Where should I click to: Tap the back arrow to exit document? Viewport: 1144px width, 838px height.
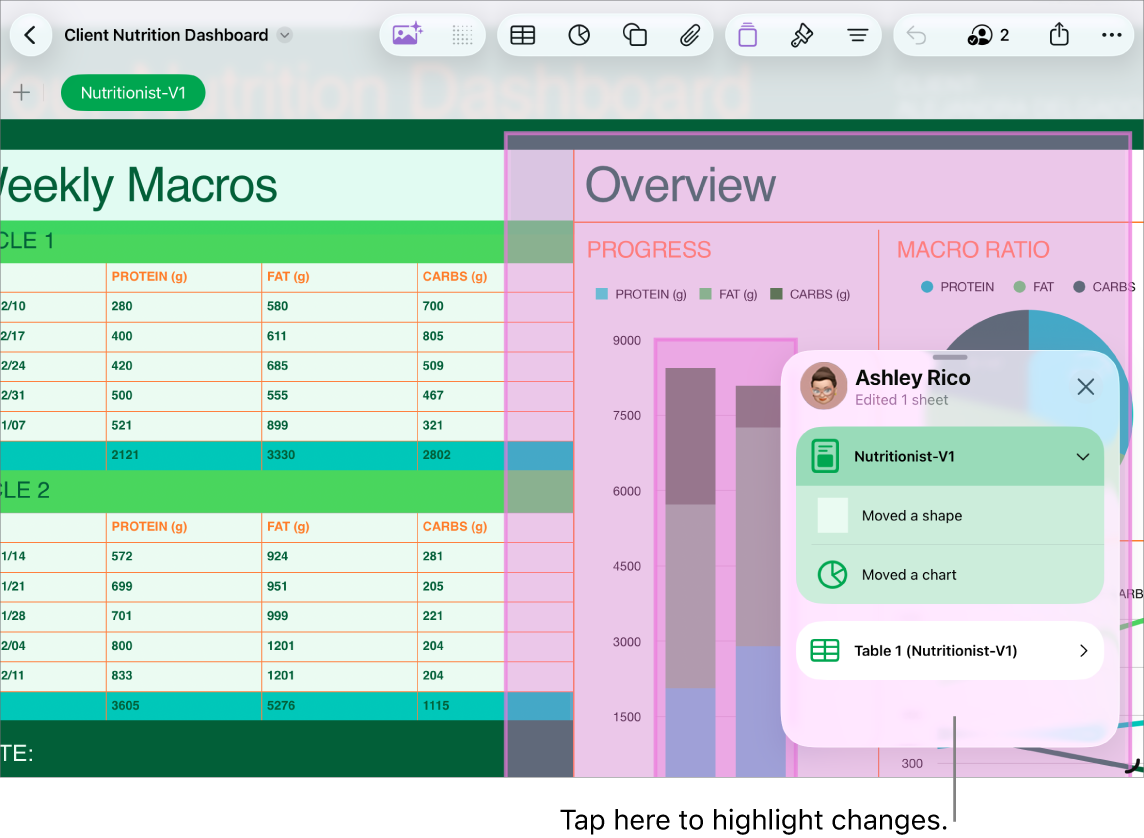coord(31,35)
